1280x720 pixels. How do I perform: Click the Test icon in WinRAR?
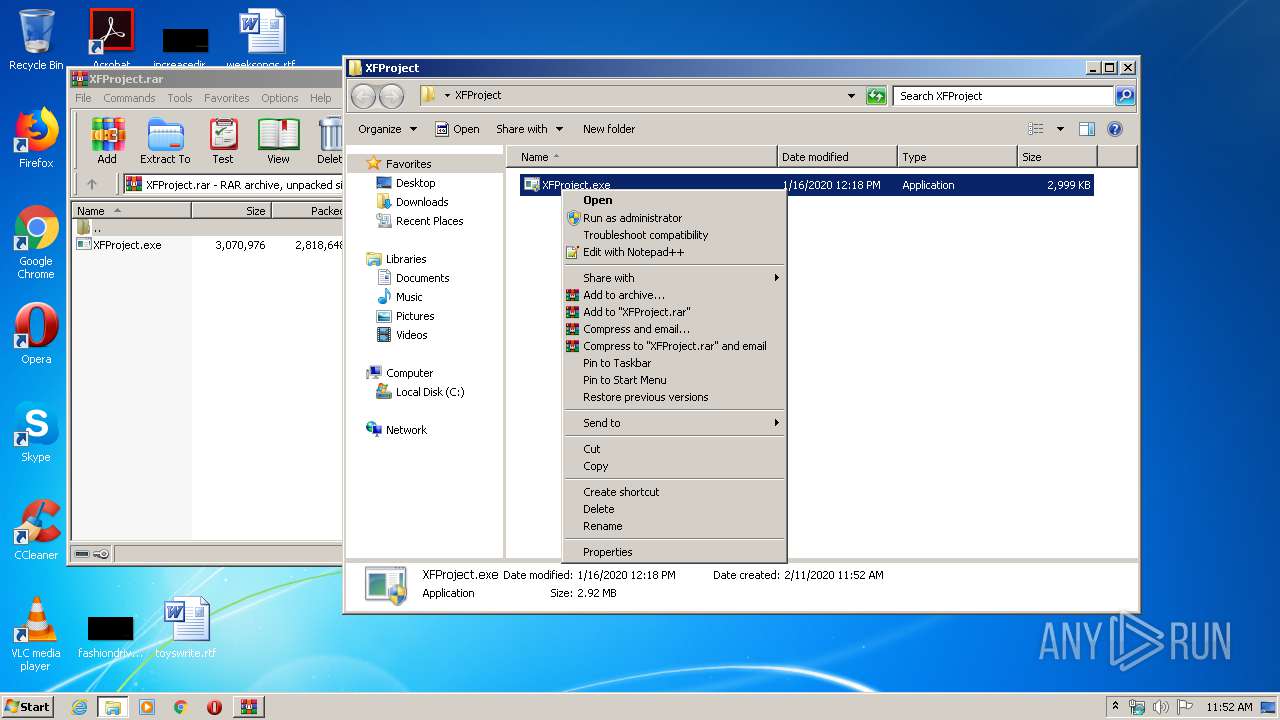click(x=223, y=141)
